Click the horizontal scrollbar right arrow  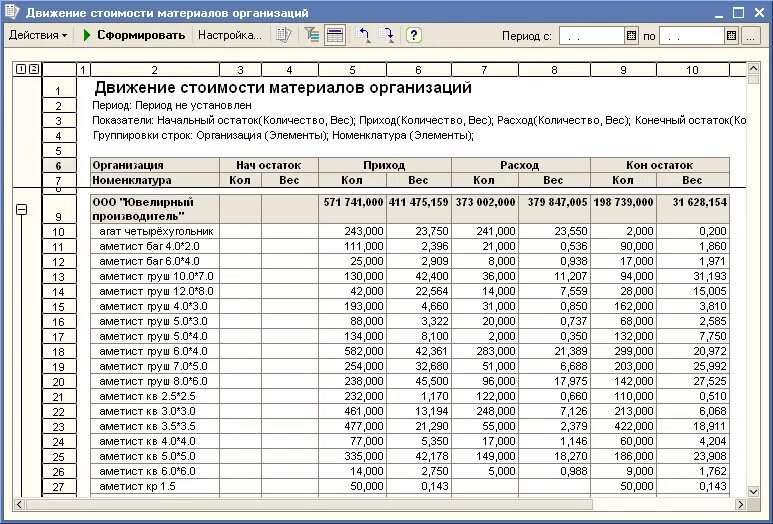click(740, 504)
